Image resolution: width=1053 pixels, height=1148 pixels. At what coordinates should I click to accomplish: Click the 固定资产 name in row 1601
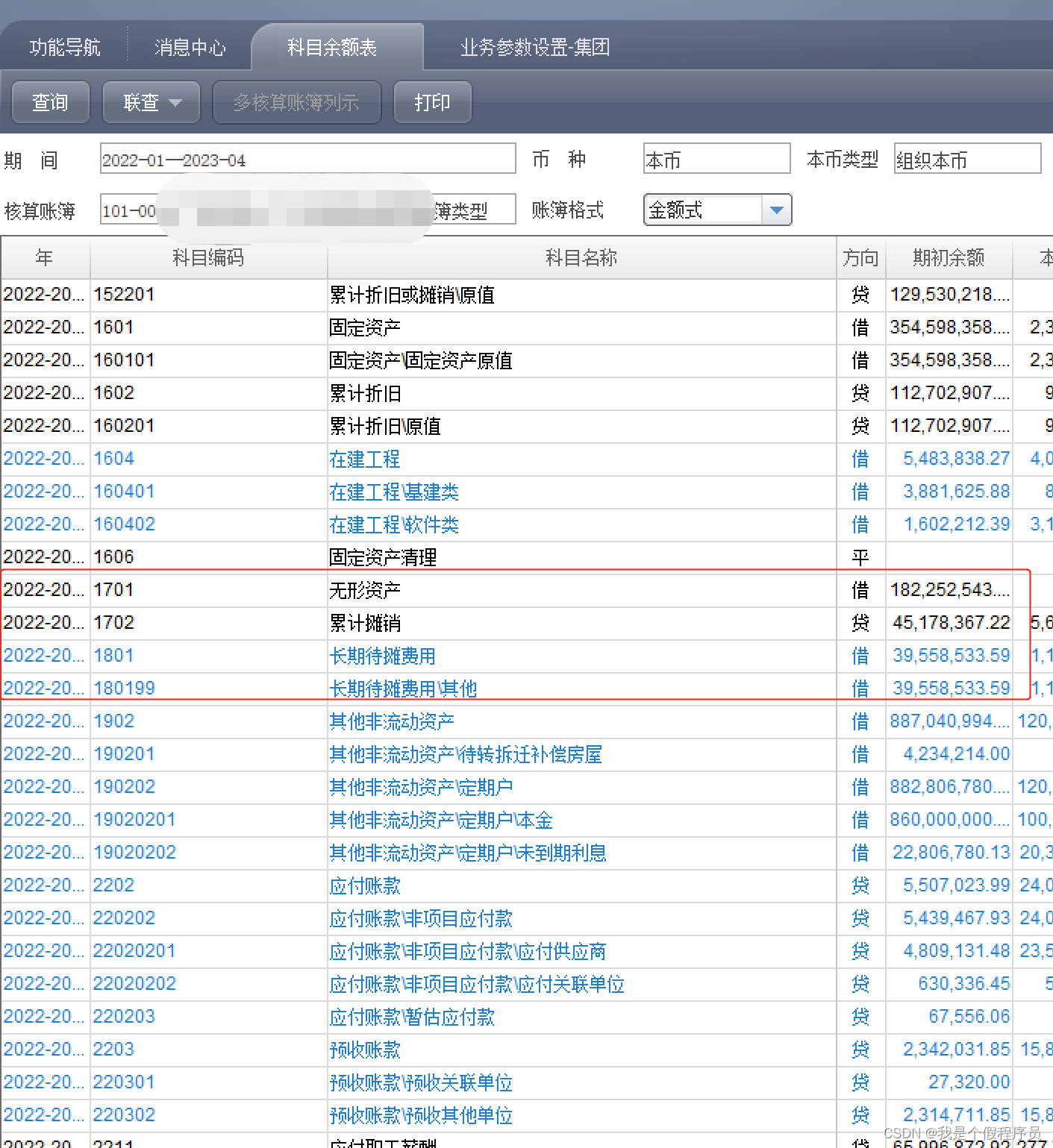(365, 328)
